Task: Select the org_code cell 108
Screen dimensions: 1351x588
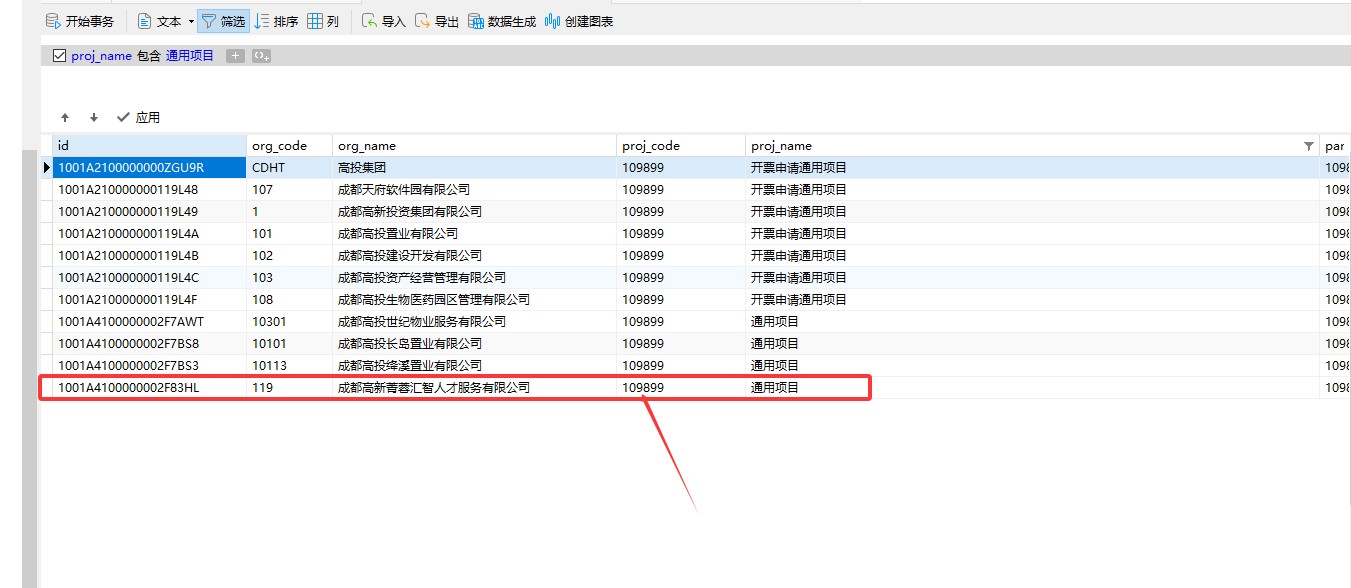Action: tap(289, 299)
